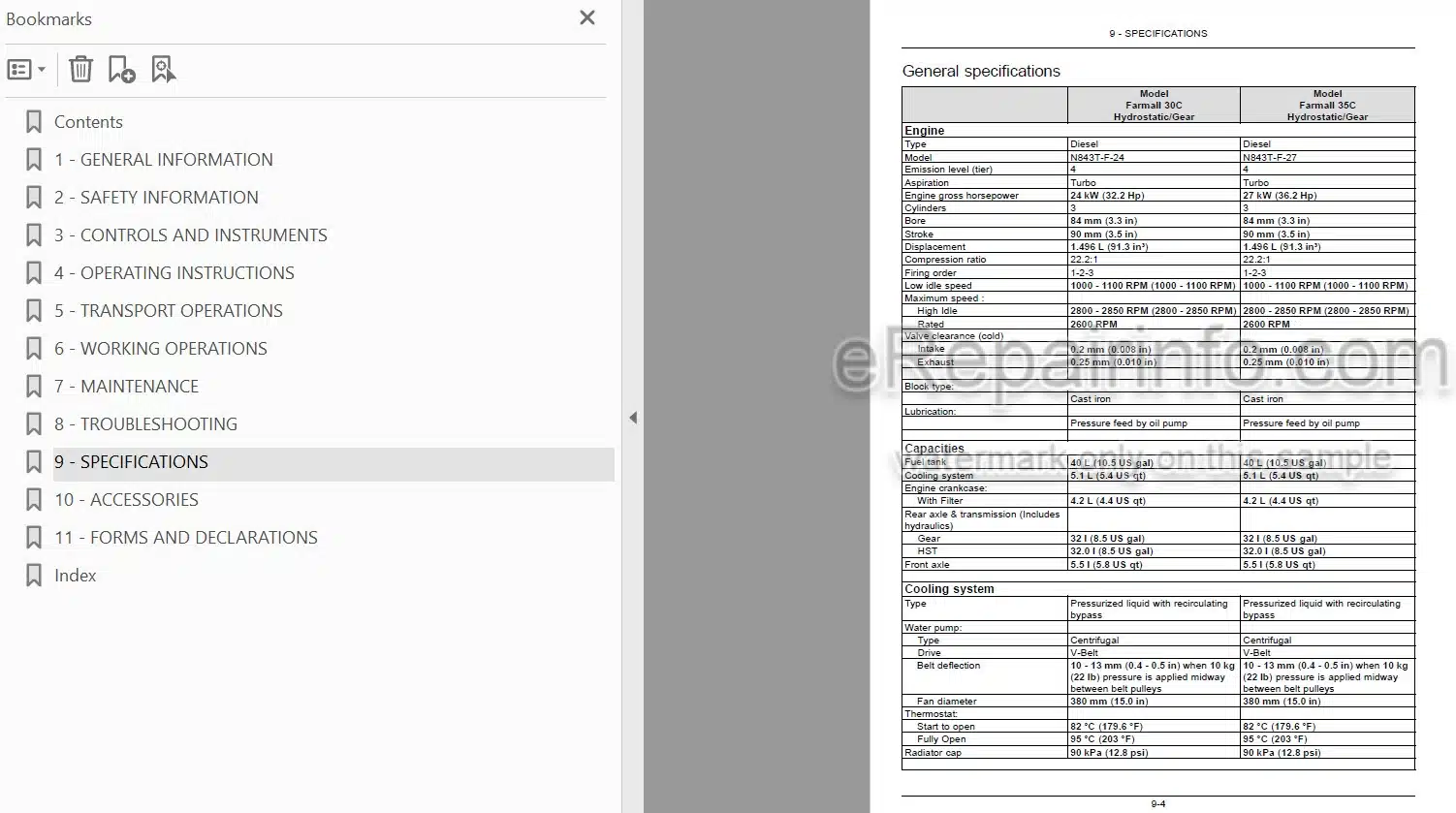The image size is (1456, 813).
Task: Select engine model value 'N843T-F-27'
Action: [1270, 157]
